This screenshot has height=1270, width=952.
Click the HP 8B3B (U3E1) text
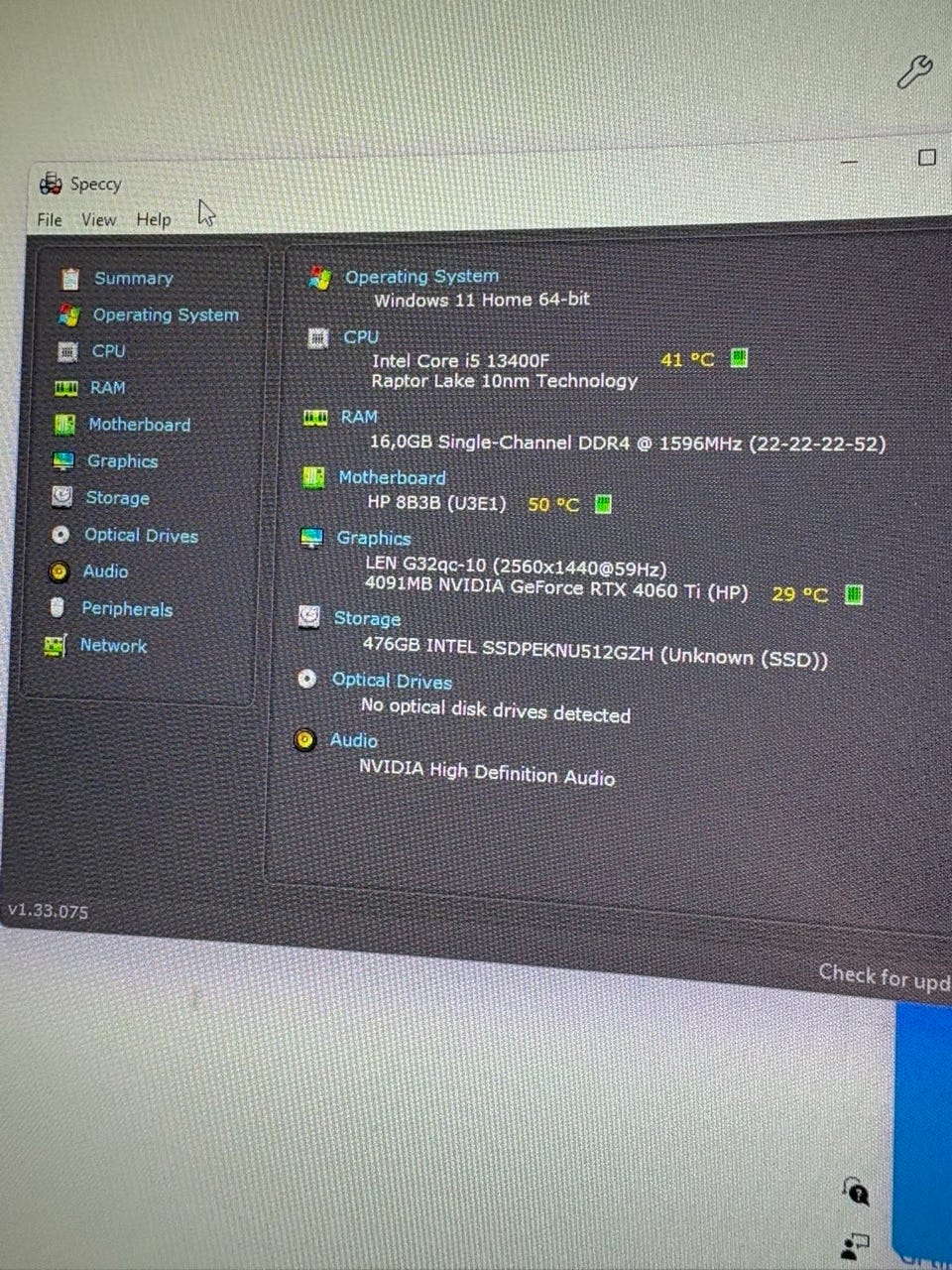tap(436, 503)
